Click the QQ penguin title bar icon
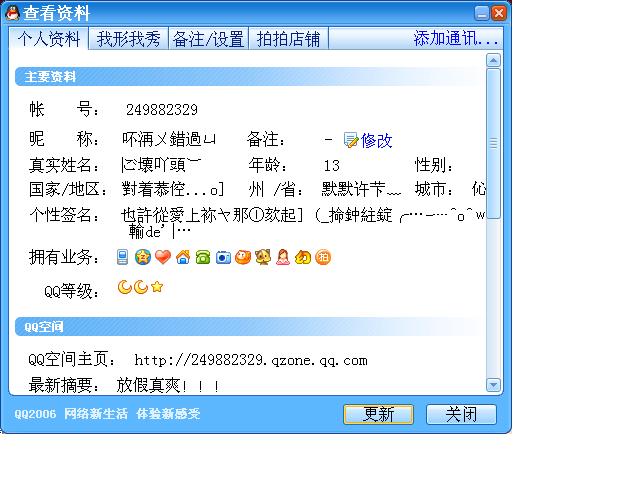Image resolution: width=630 pixels, height=480 pixels. point(12,13)
